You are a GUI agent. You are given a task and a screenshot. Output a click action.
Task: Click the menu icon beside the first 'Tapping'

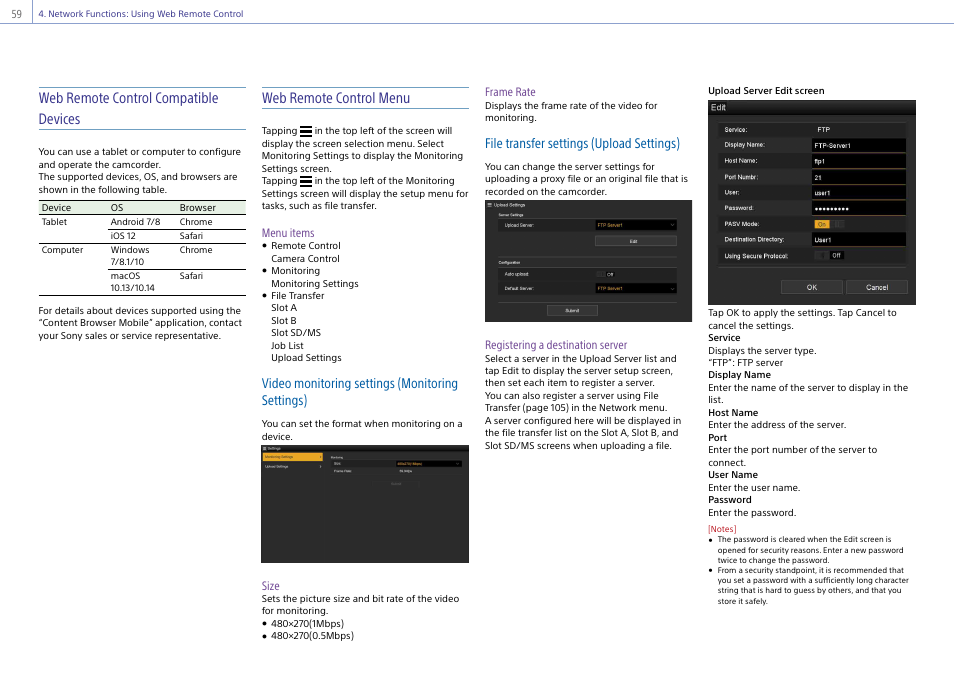tap(306, 131)
